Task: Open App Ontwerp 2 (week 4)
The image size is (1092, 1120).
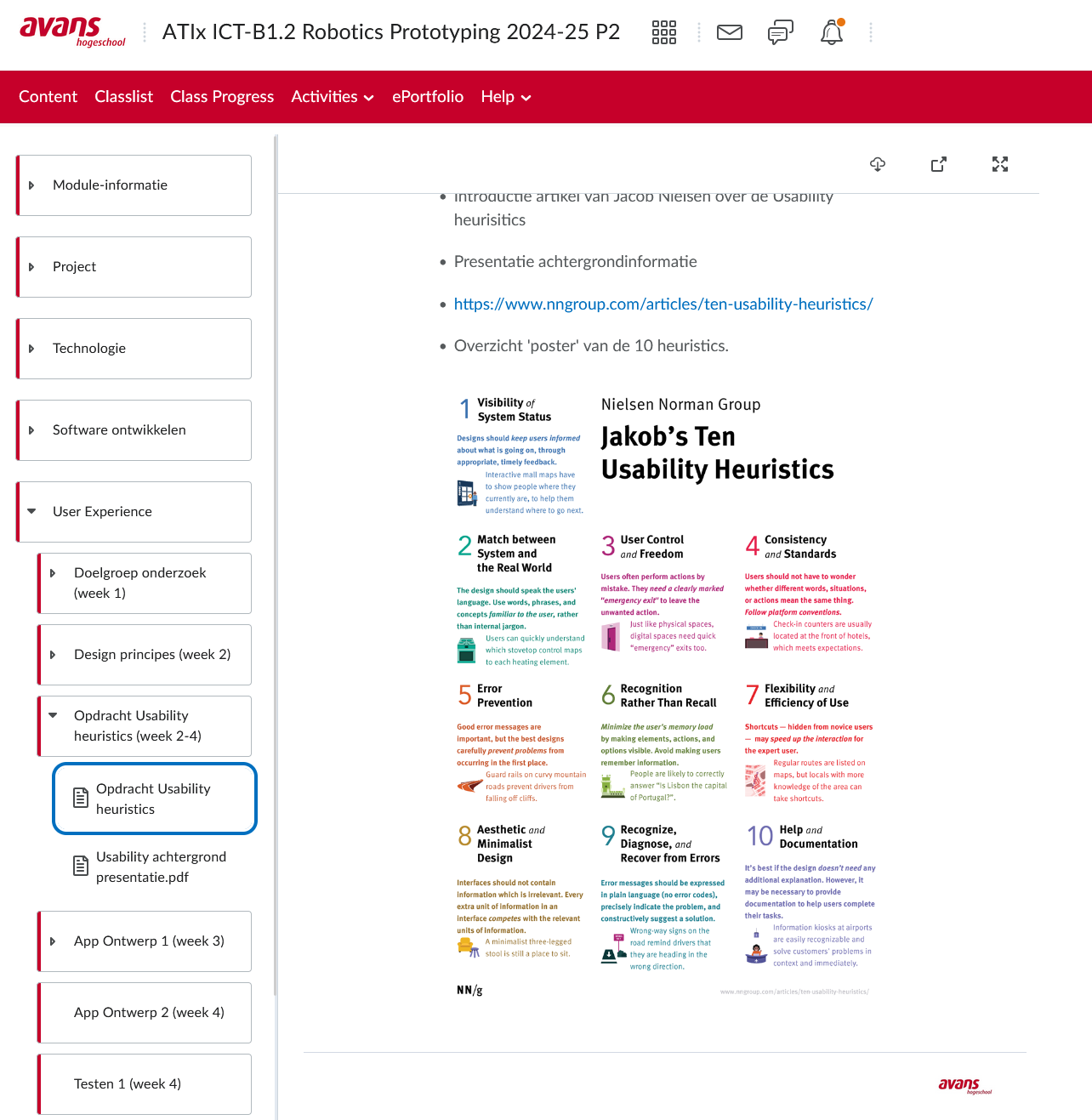Action: point(145,1013)
